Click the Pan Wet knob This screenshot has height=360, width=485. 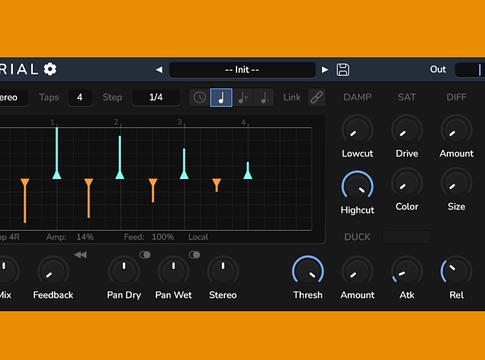pos(173,272)
